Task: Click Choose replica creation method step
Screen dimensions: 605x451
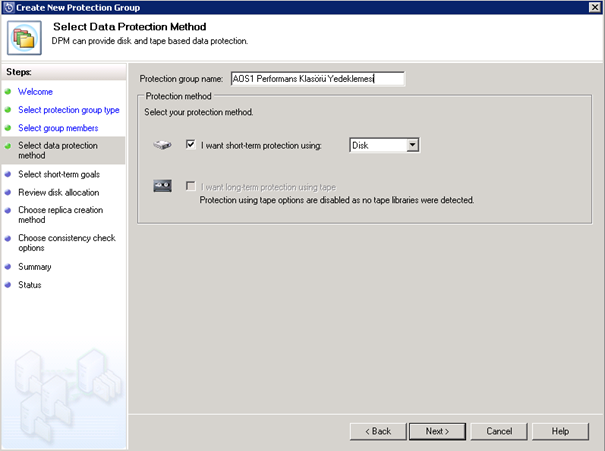Action: click(61, 215)
